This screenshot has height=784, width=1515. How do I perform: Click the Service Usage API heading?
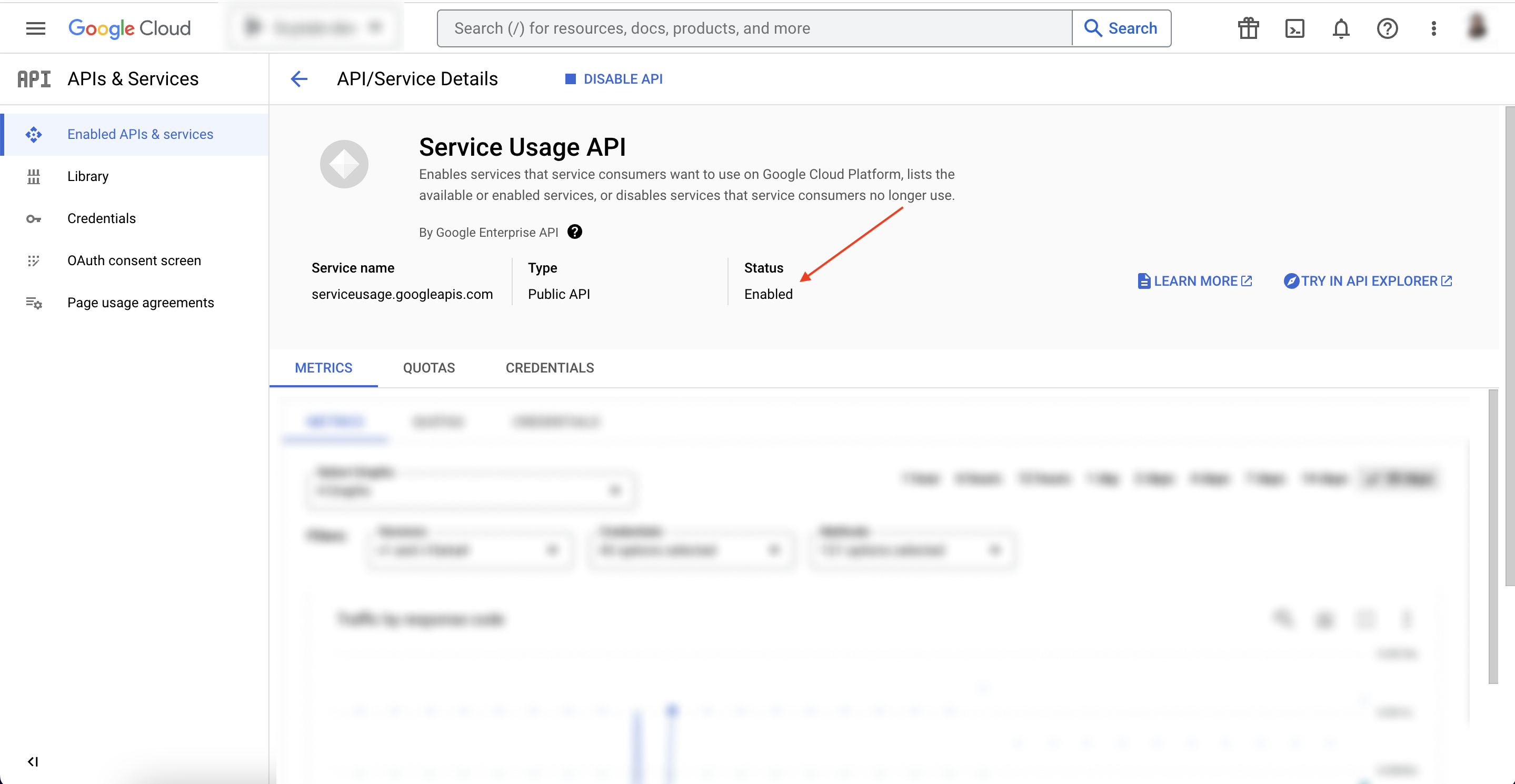point(522,147)
